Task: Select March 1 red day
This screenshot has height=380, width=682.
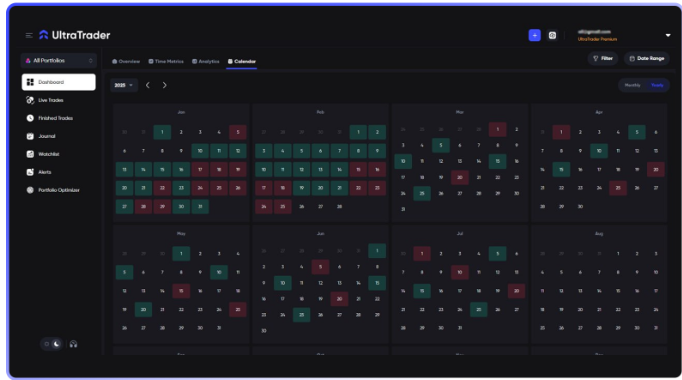Action: pyautogui.click(x=498, y=130)
